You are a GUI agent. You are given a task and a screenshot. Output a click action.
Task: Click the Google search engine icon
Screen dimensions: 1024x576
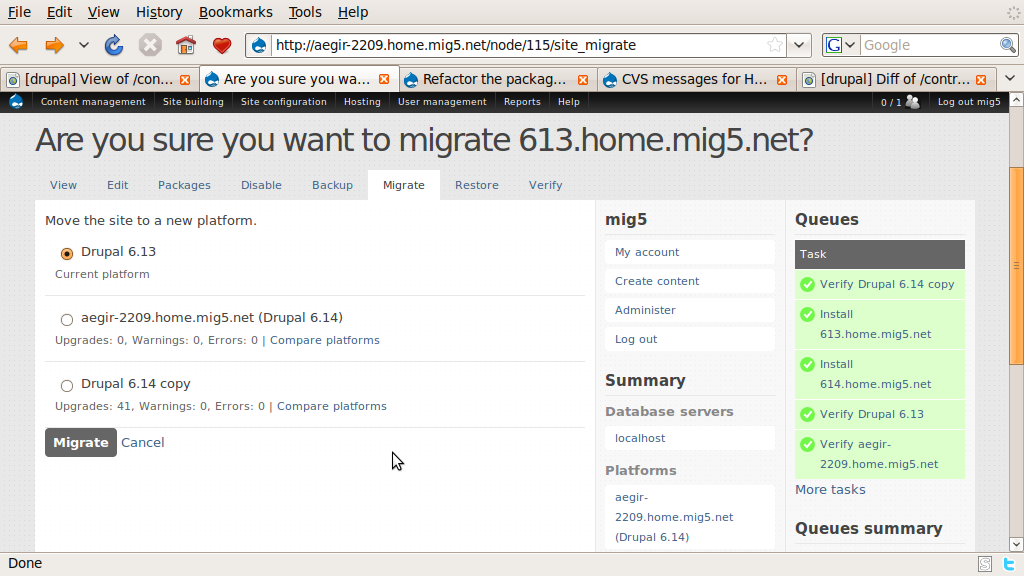pyautogui.click(x=834, y=45)
